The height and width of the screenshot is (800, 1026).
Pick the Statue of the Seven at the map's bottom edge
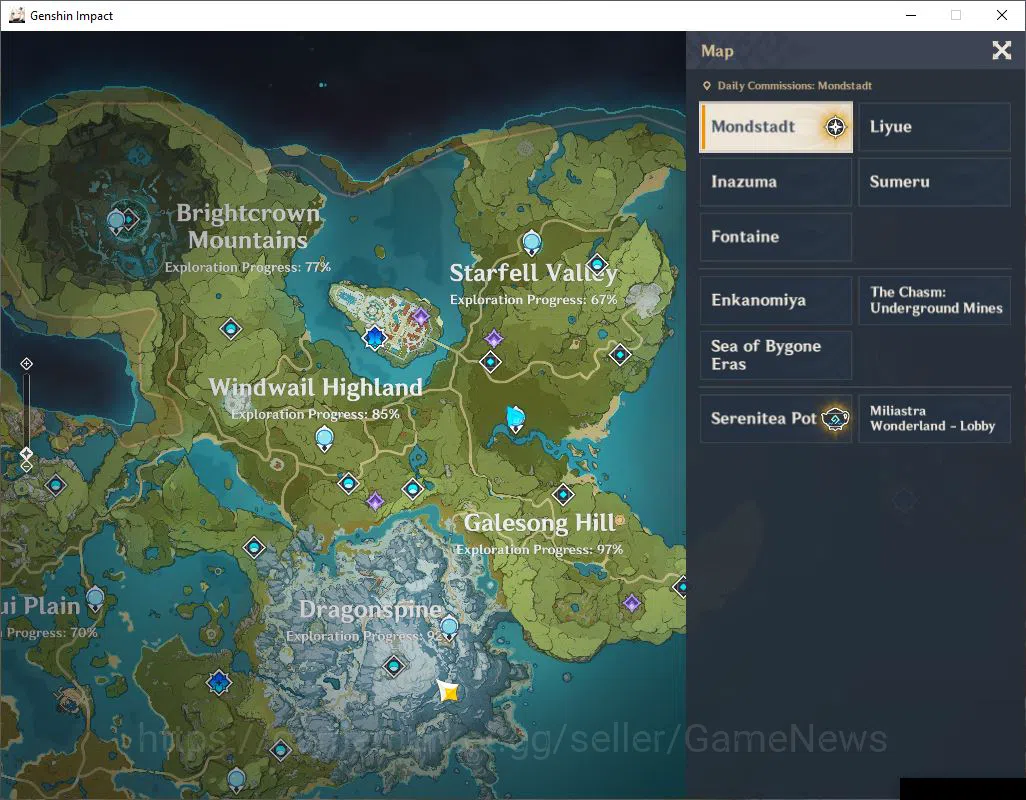click(236, 780)
